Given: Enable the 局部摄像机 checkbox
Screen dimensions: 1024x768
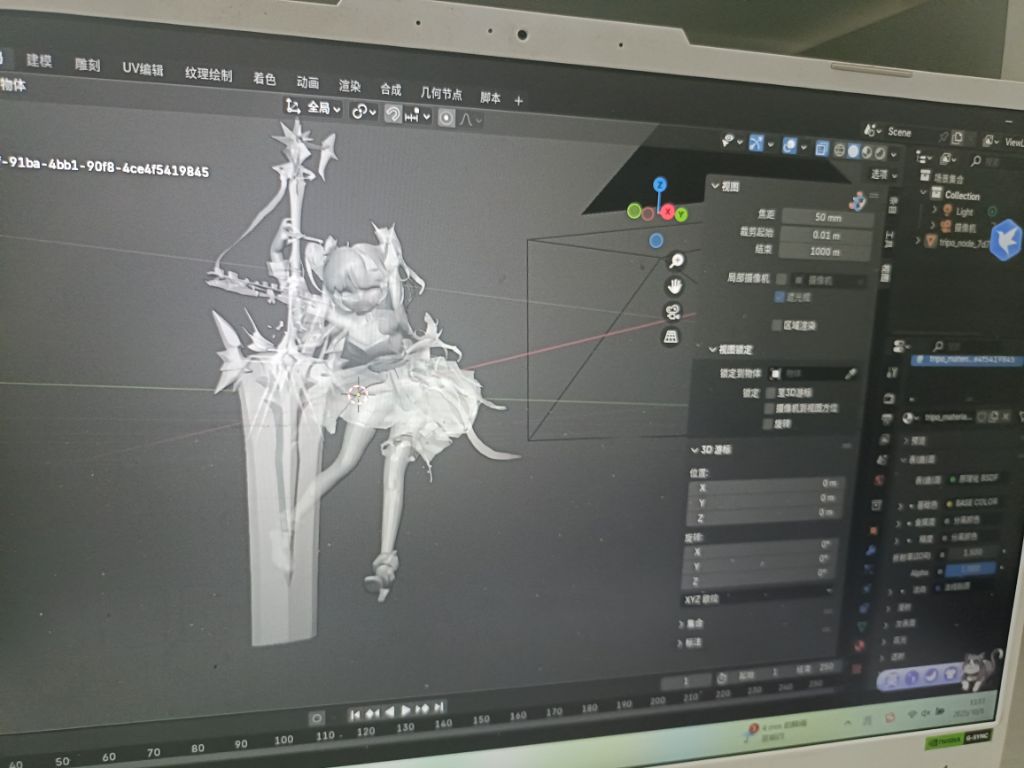Looking at the screenshot, I should pyautogui.click(x=781, y=279).
